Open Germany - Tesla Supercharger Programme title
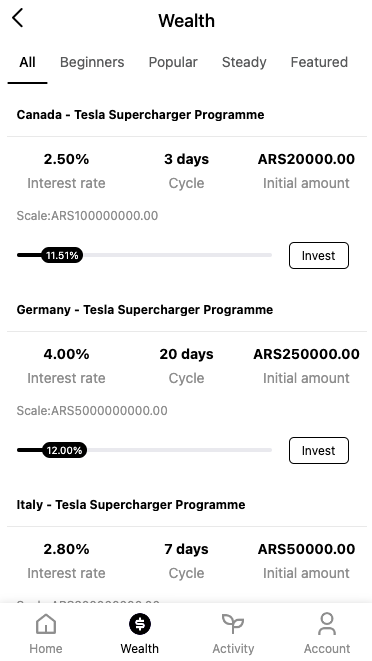Screen dimensions: 372x661 (145, 310)
